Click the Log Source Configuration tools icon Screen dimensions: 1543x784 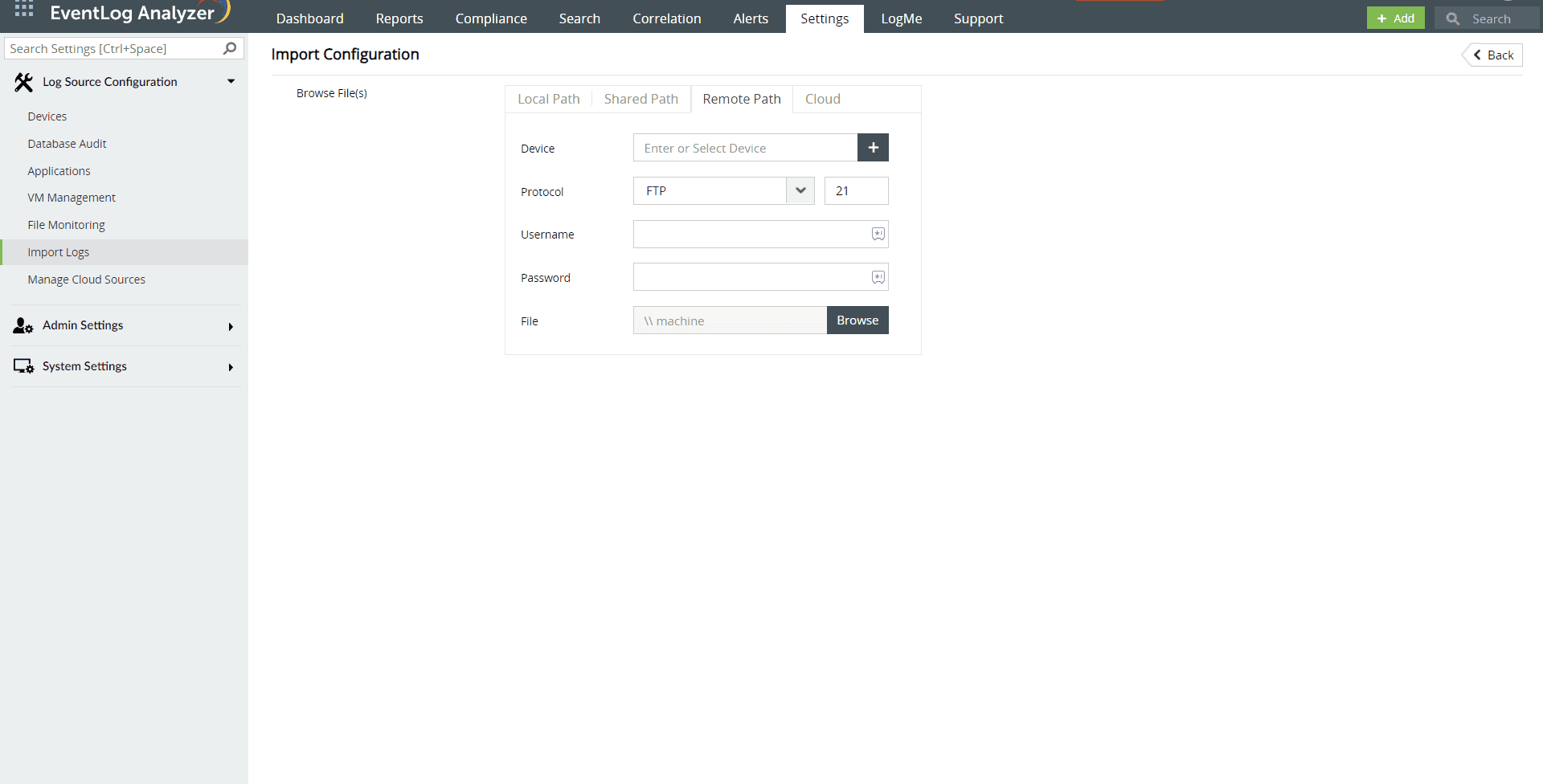coord(24,82)
